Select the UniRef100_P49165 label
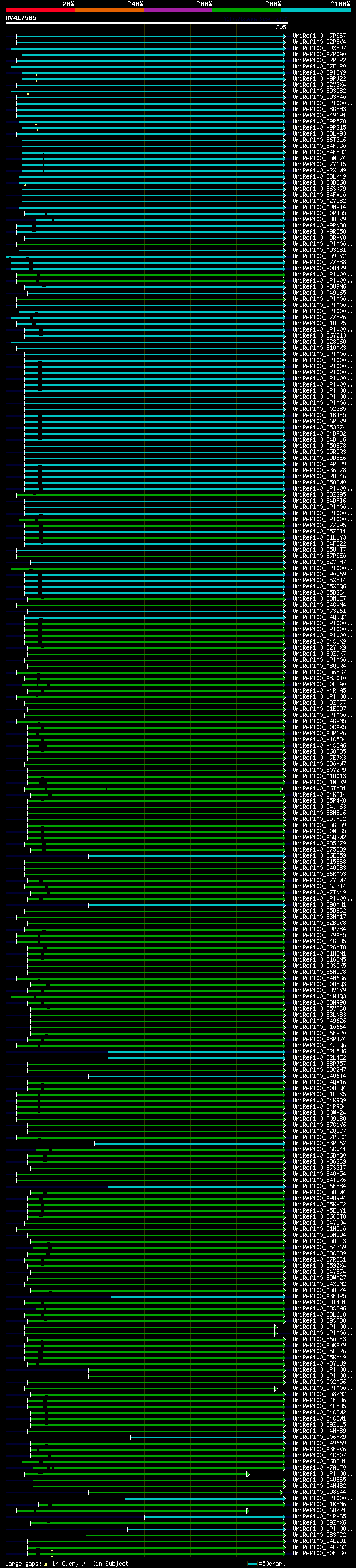Image resolution: width=356 pixels, height=1568 pixels. click(x=319, y=293)
